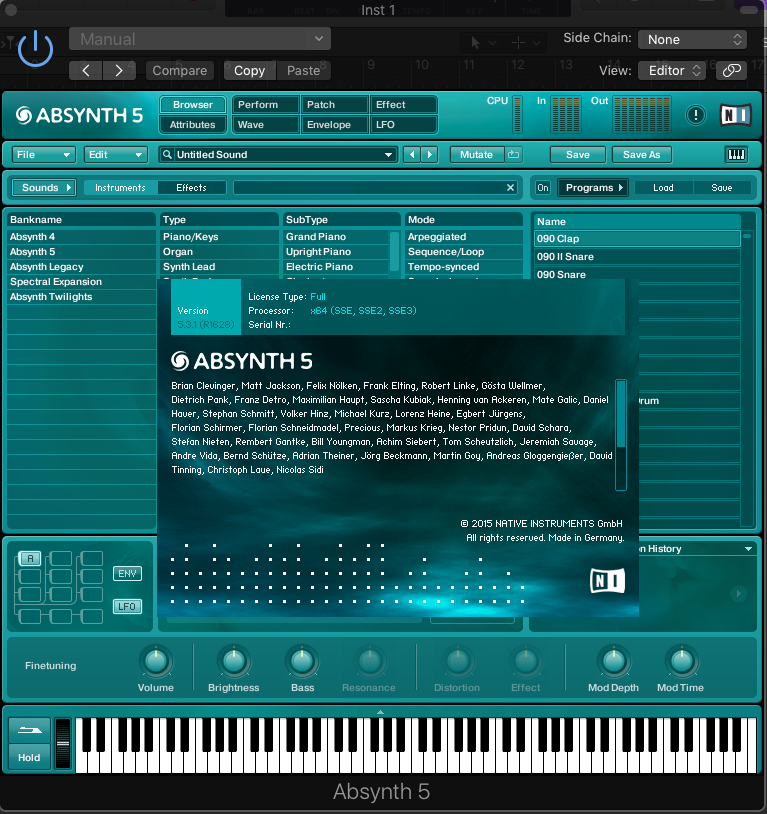The image size is (767, 814).
Task: Clear the search field with X
Action: (x=510, y=187)
